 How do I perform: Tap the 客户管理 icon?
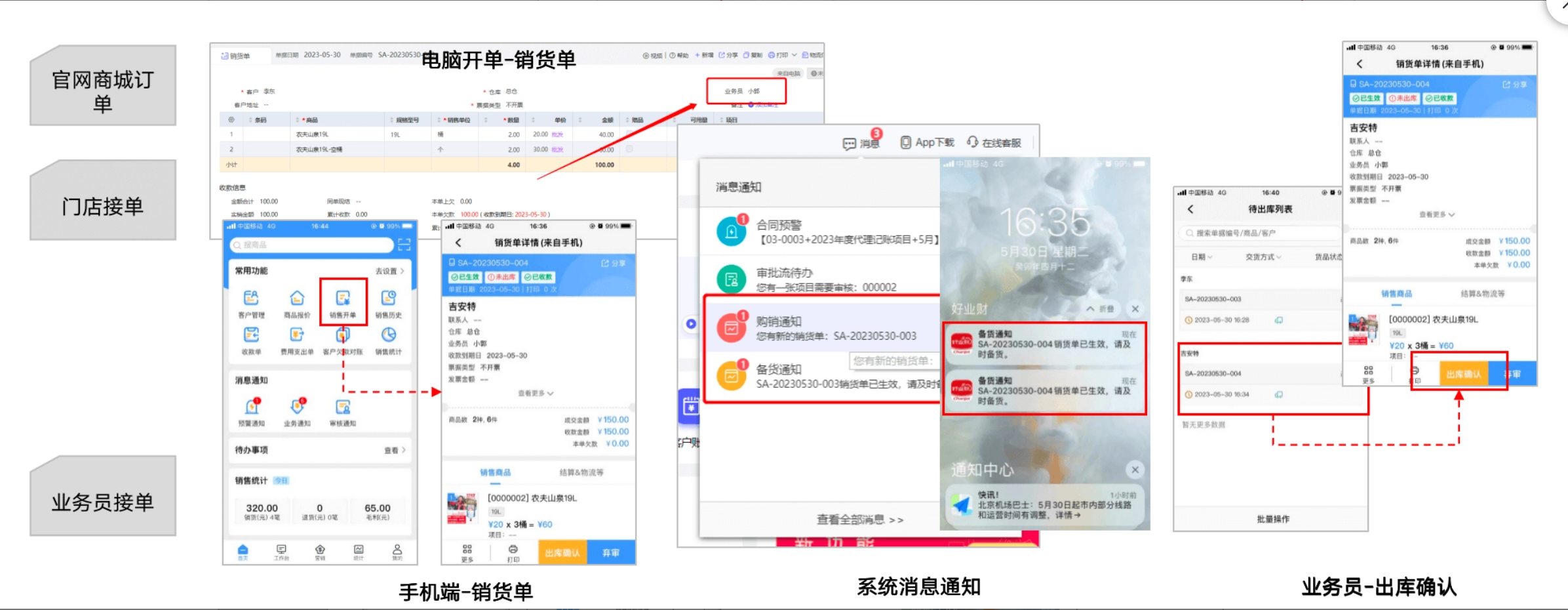click(251, 300)
